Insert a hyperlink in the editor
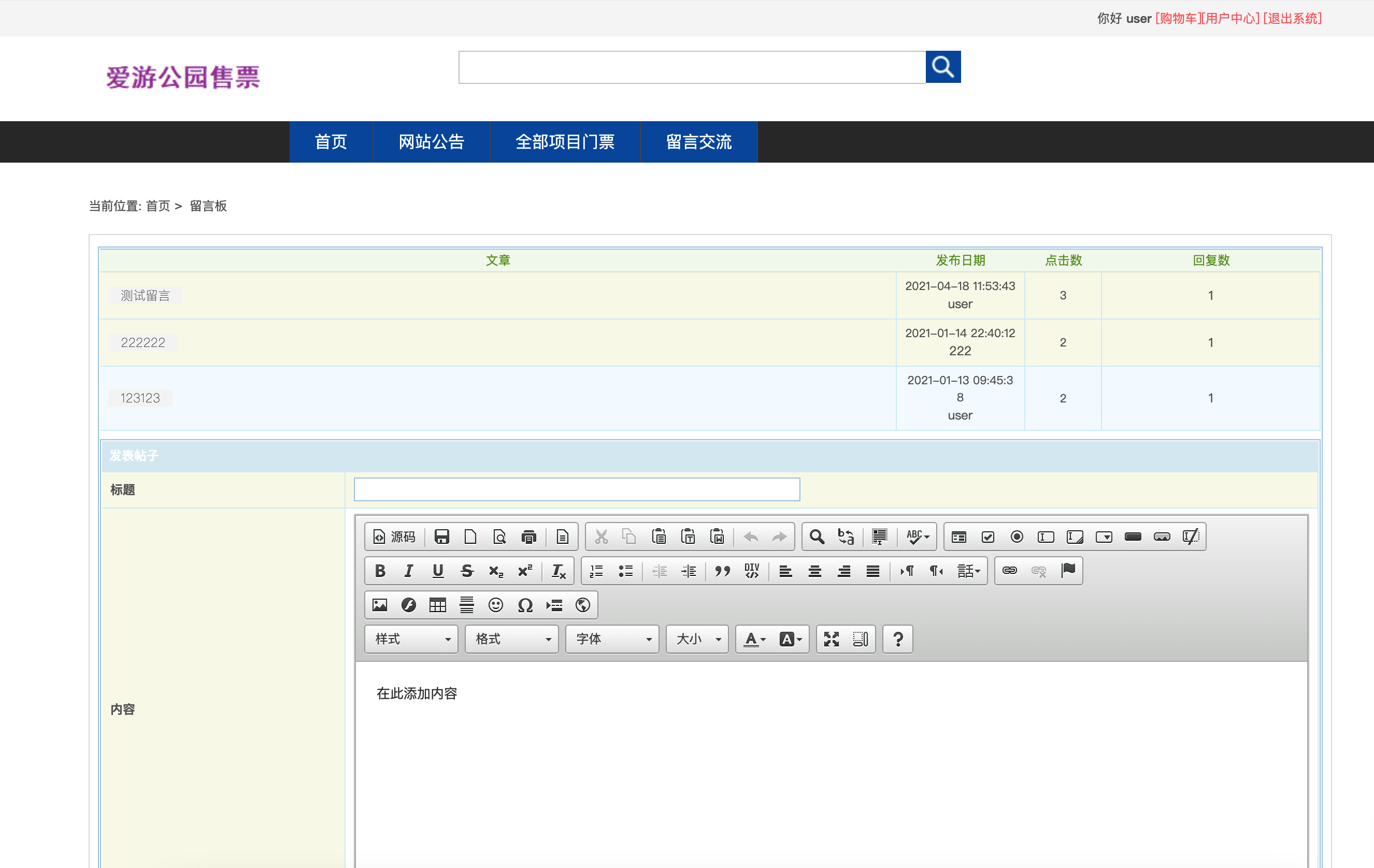 point(1009,570)
